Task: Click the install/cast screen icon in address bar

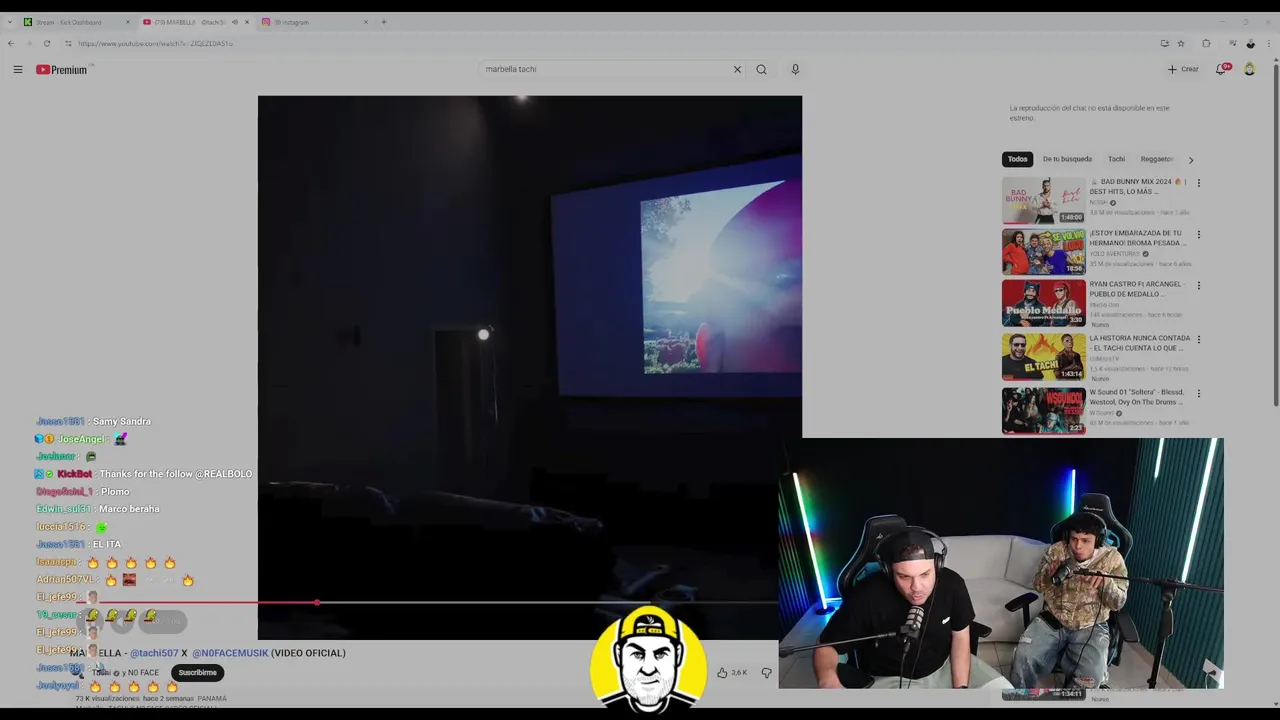Action: point(1164,43)
